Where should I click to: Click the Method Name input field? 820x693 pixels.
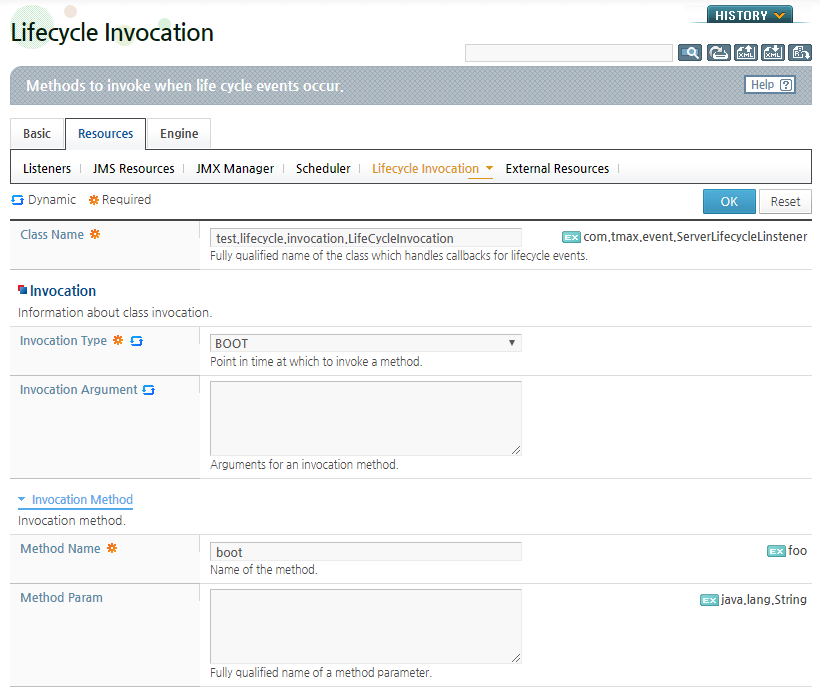[366, 552]
